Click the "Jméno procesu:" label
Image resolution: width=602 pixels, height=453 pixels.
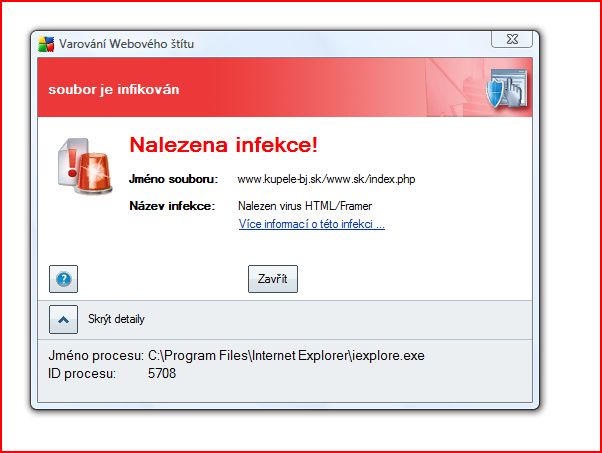coord(95,356)
